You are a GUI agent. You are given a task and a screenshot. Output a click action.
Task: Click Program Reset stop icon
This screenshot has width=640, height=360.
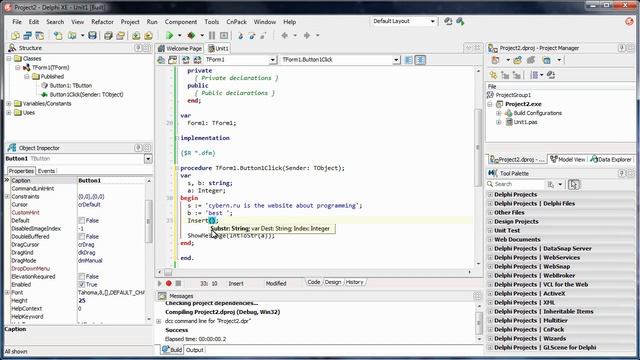224,36
